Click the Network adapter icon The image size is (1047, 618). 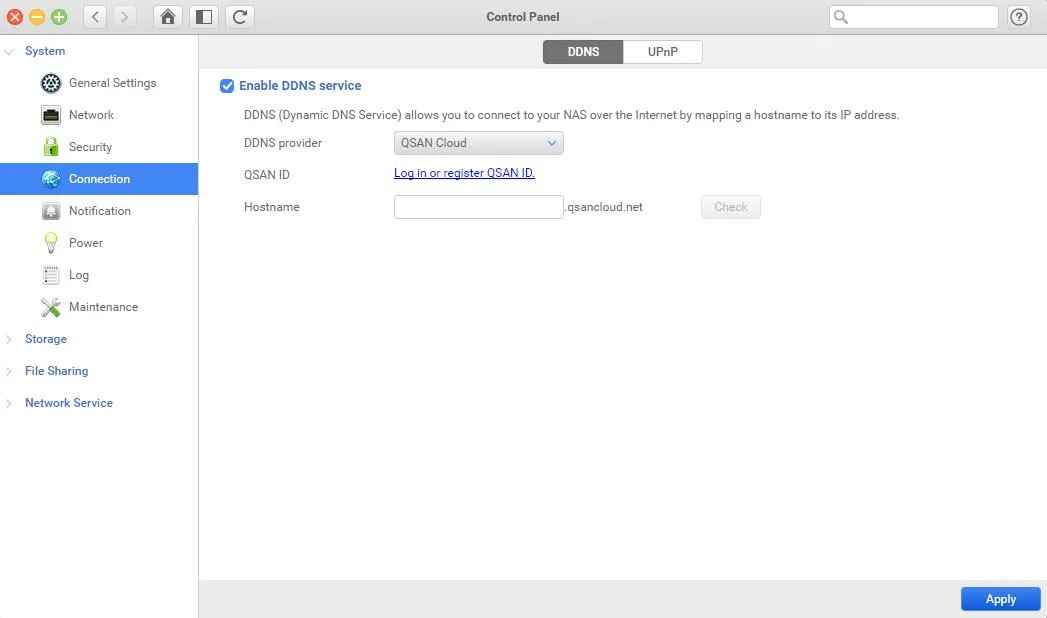pyautogui.click(x=51, y=115)
